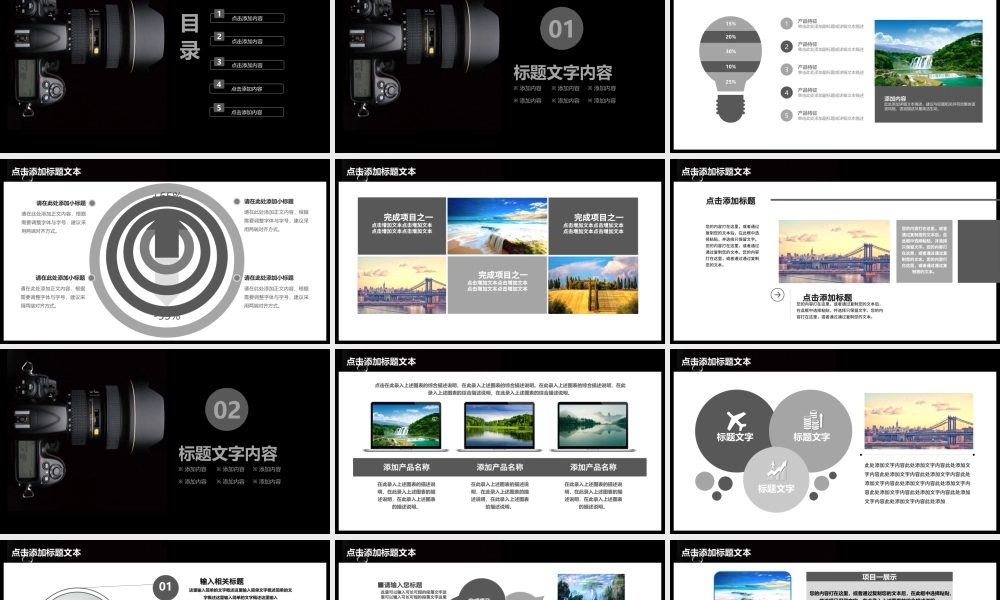Click the gray 01 circle badge on section slide
This screenshot has width=1000, height=600.
pos(561,29)
